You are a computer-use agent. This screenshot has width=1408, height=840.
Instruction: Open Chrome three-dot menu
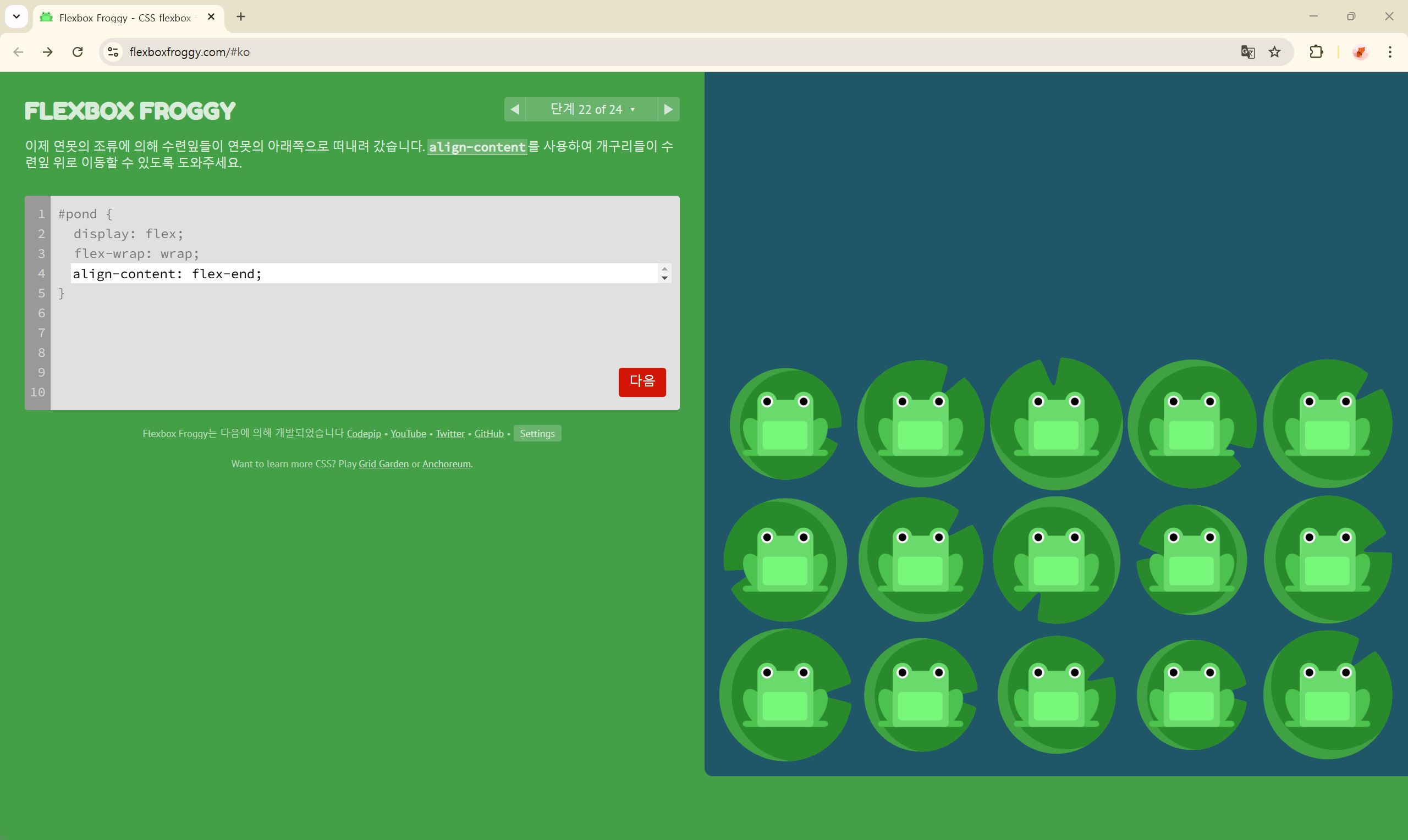[x=1389, y=52]
